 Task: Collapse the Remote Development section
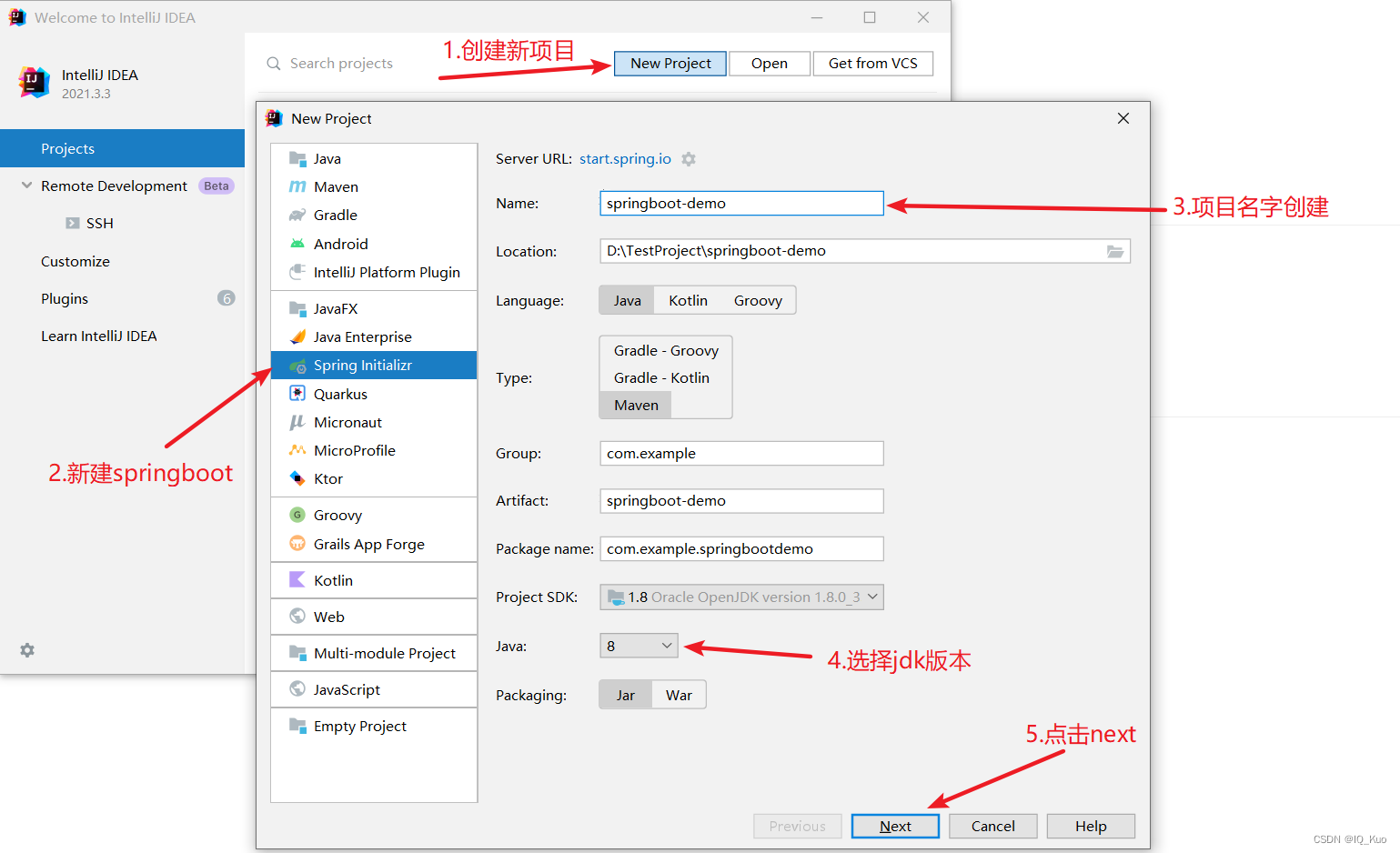(27, 186)
